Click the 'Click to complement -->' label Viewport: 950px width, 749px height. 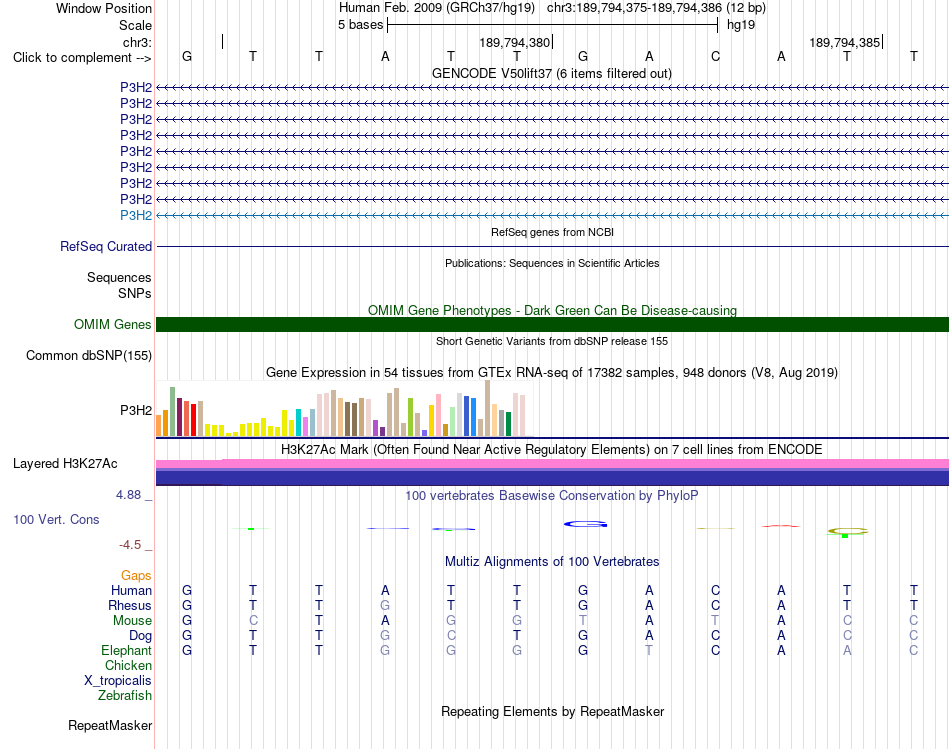tap(82, 58)
